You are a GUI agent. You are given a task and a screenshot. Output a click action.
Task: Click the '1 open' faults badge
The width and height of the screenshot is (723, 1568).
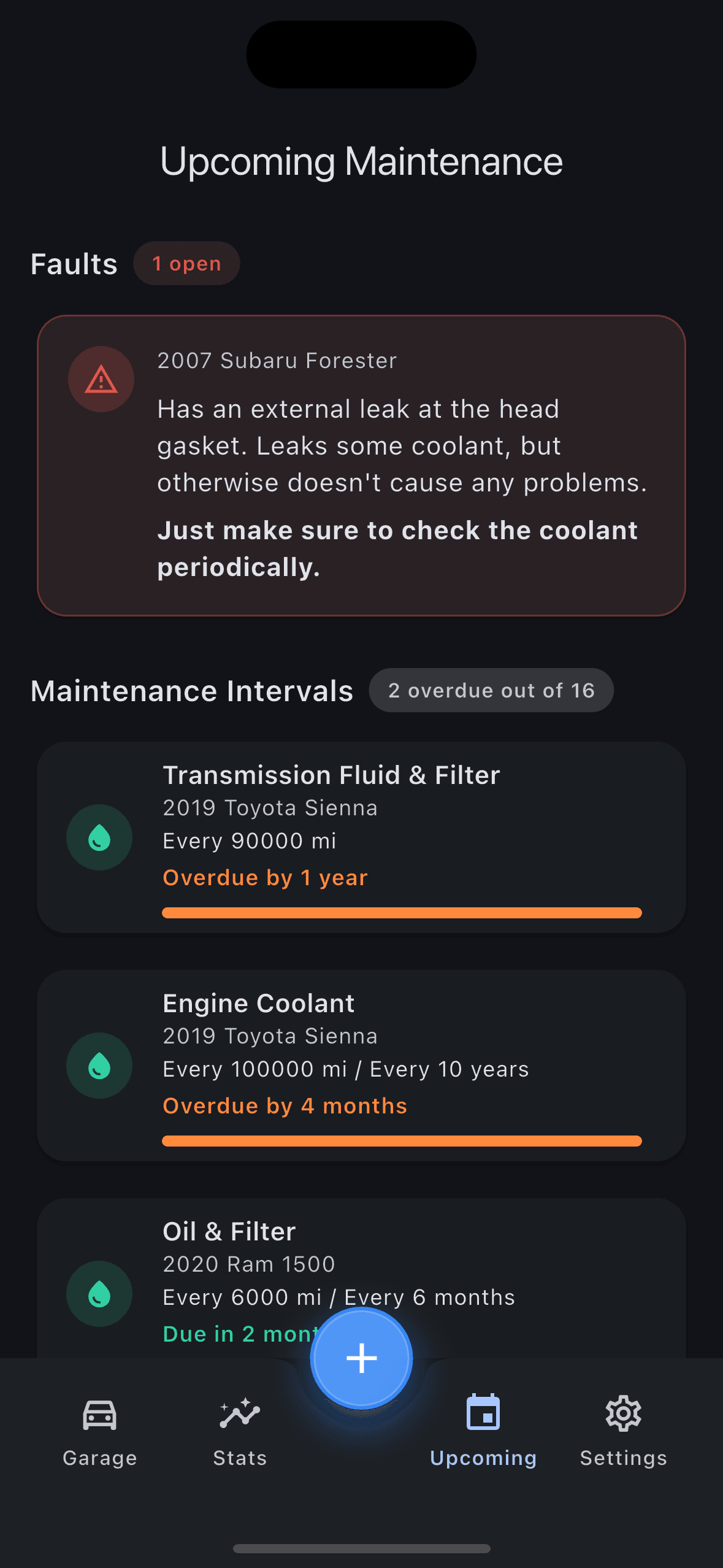point(186,263)
